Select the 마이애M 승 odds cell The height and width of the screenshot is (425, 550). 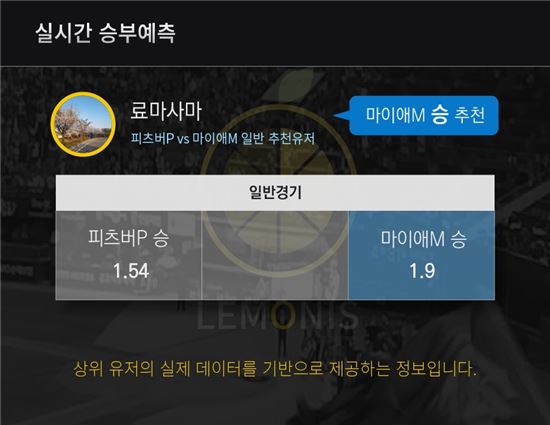(421, 255)
